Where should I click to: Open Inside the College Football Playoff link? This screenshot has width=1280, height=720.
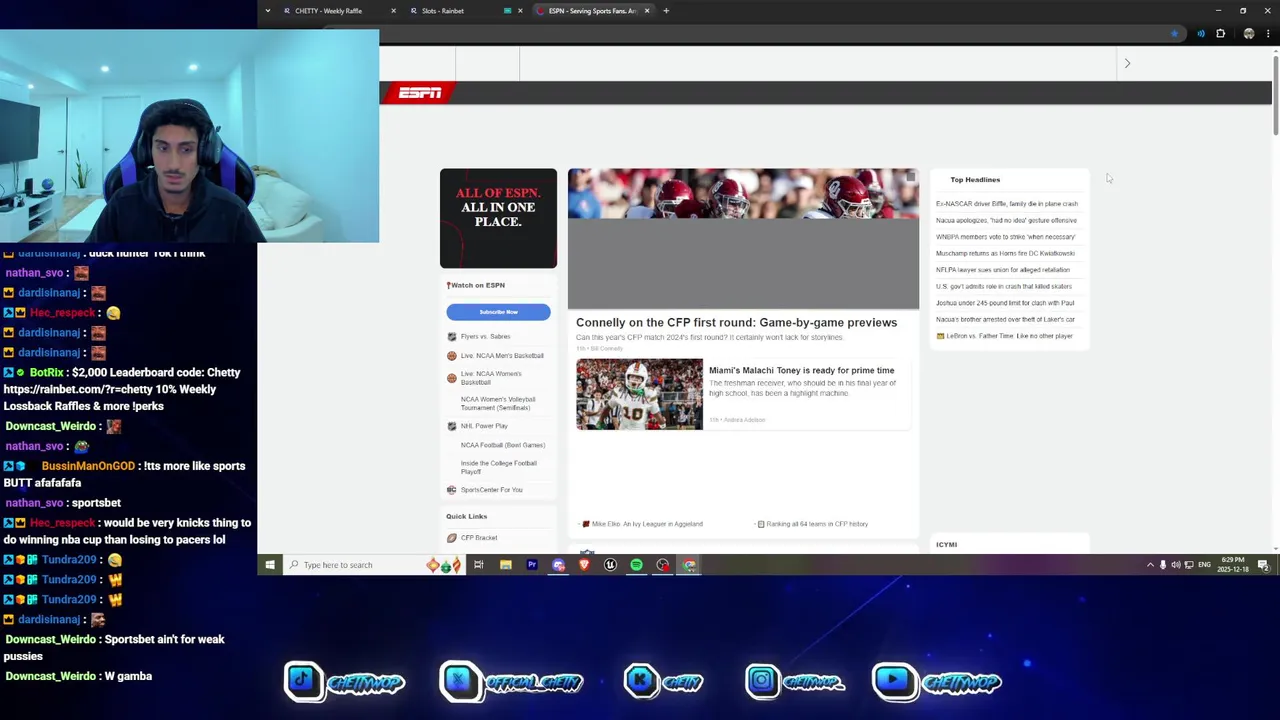tap(499, 467)
